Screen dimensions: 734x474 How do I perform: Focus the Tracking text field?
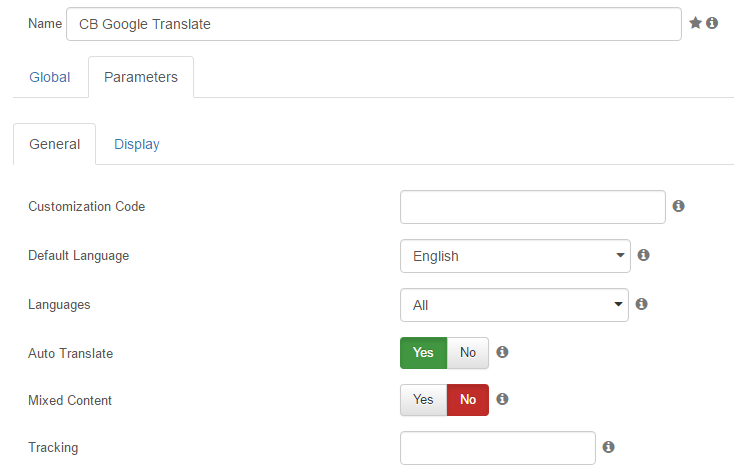tap(498, 448)
